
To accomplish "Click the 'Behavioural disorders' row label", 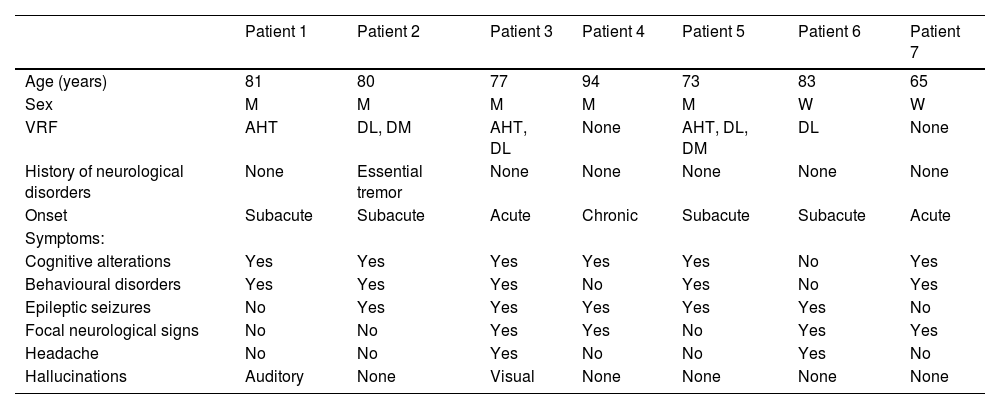I will tap(102, 285).
